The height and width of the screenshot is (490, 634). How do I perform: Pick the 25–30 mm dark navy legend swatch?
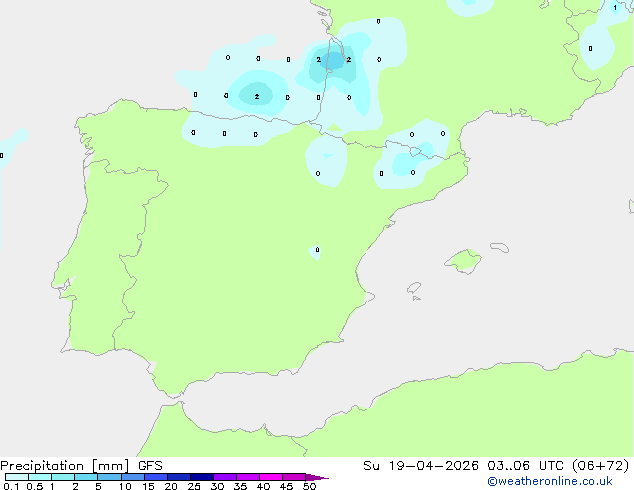pyautogui.click(x=202, y=477)
